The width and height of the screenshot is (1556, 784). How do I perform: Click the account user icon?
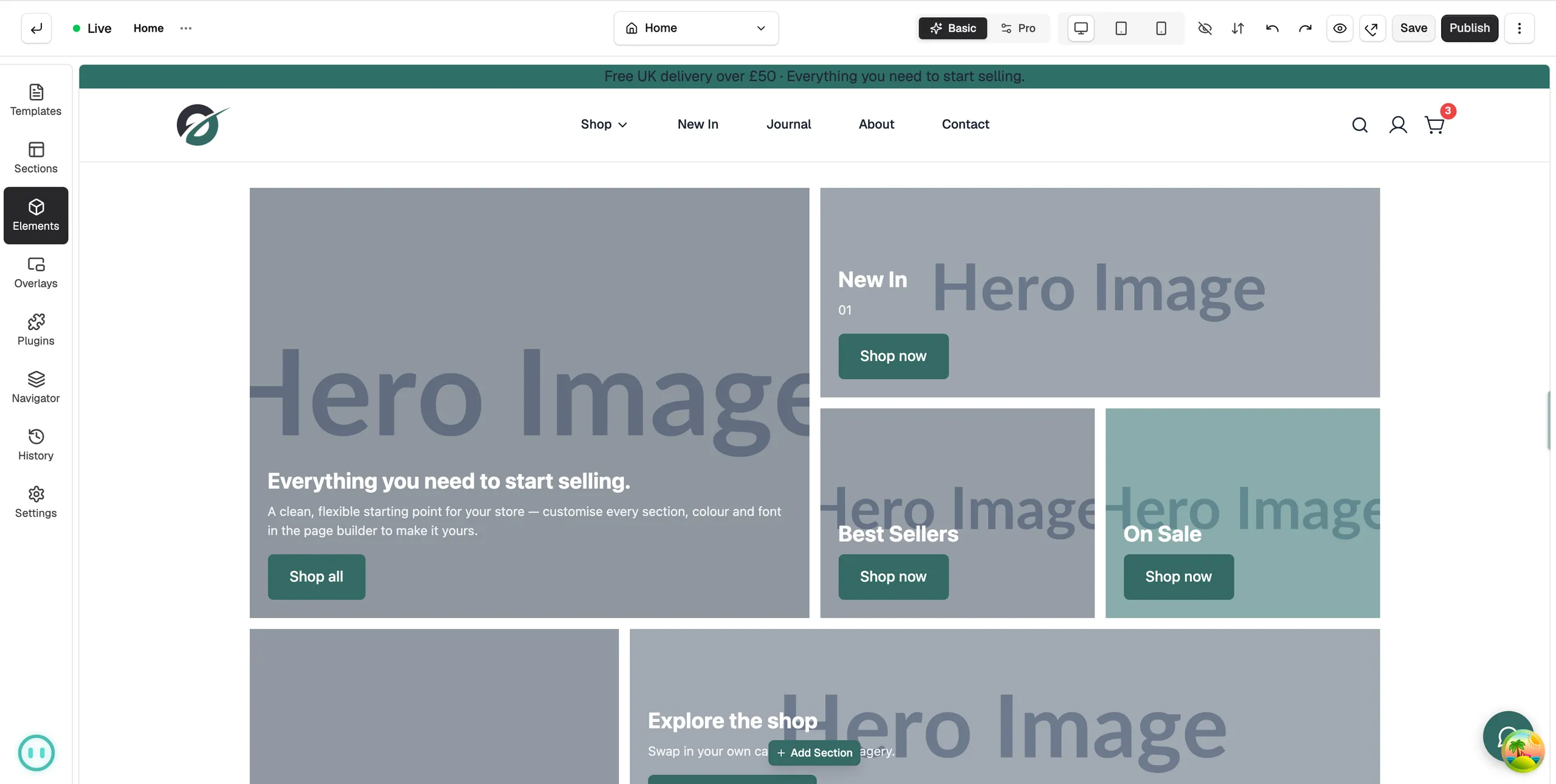tap(1398, 125)
